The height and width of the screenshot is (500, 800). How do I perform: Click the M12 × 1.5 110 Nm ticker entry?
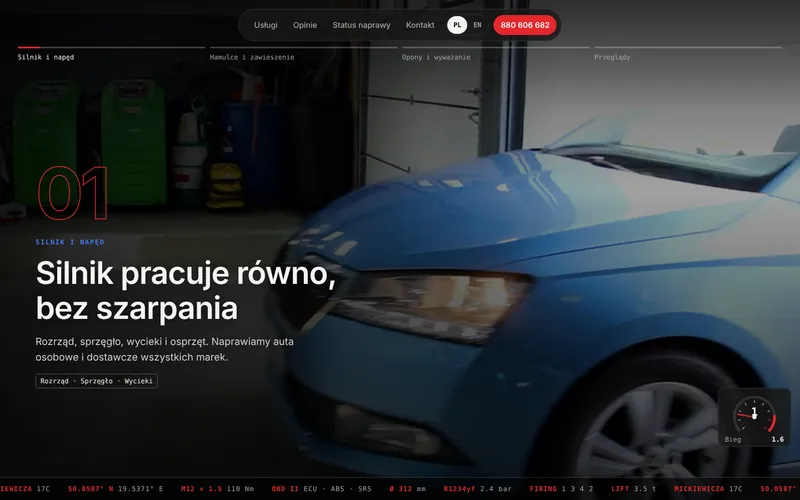[217, 489]
